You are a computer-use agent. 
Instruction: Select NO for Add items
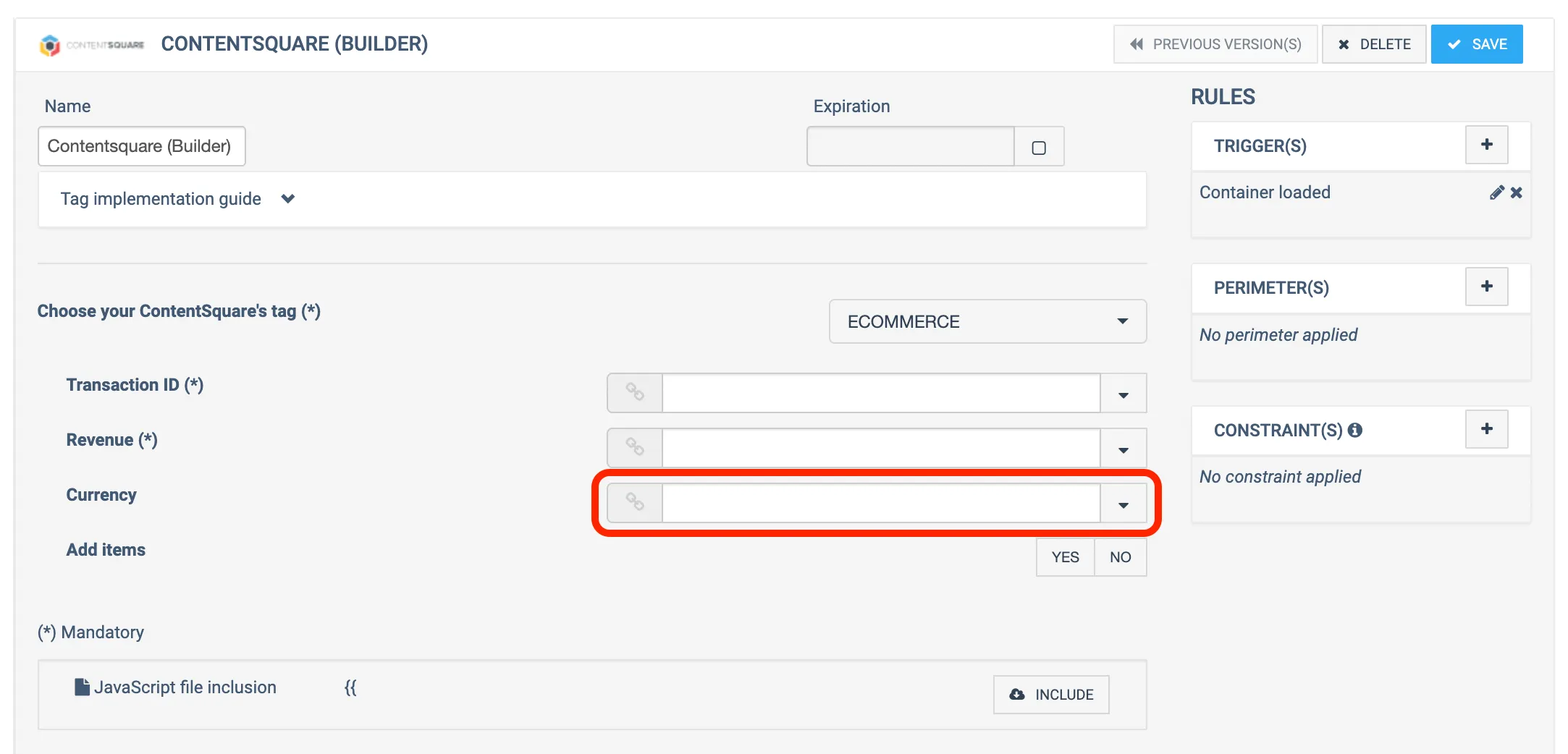point(1120,557)
